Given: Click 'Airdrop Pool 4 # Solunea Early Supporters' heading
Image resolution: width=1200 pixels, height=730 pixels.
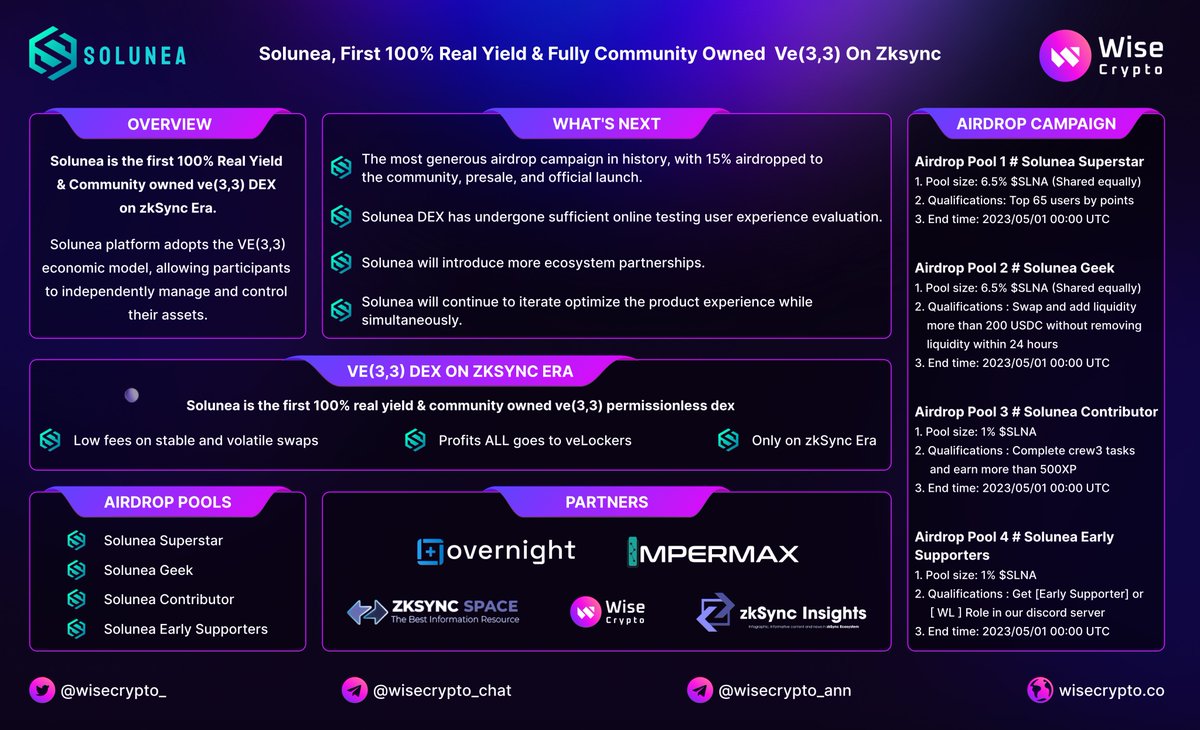Looking at the screenshot, I should coord(1014,545).
